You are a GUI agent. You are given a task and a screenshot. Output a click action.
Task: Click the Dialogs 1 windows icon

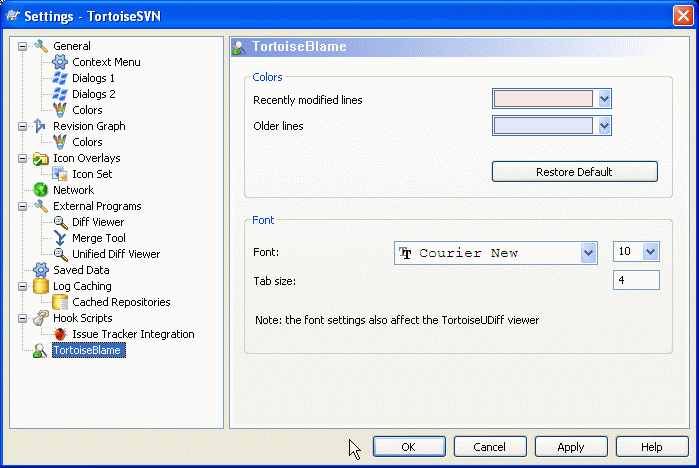tap(60, 78)
